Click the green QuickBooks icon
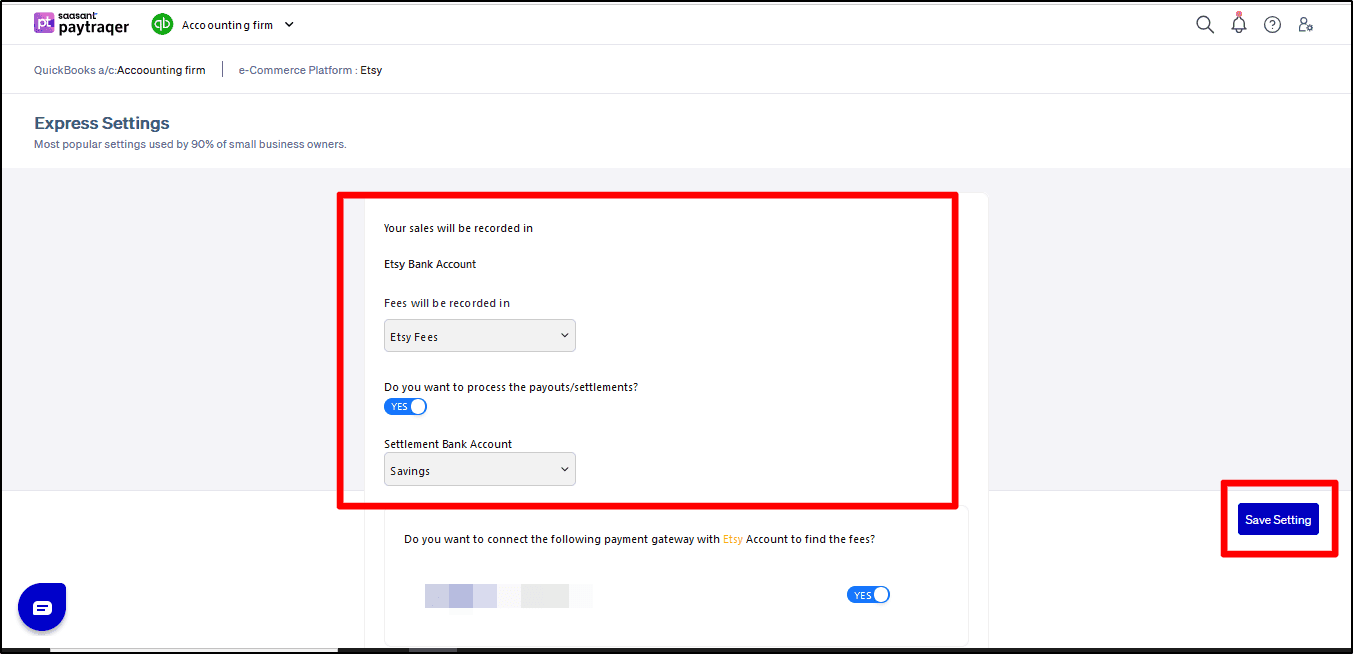 pyautogui.click(x=162, y=23)
